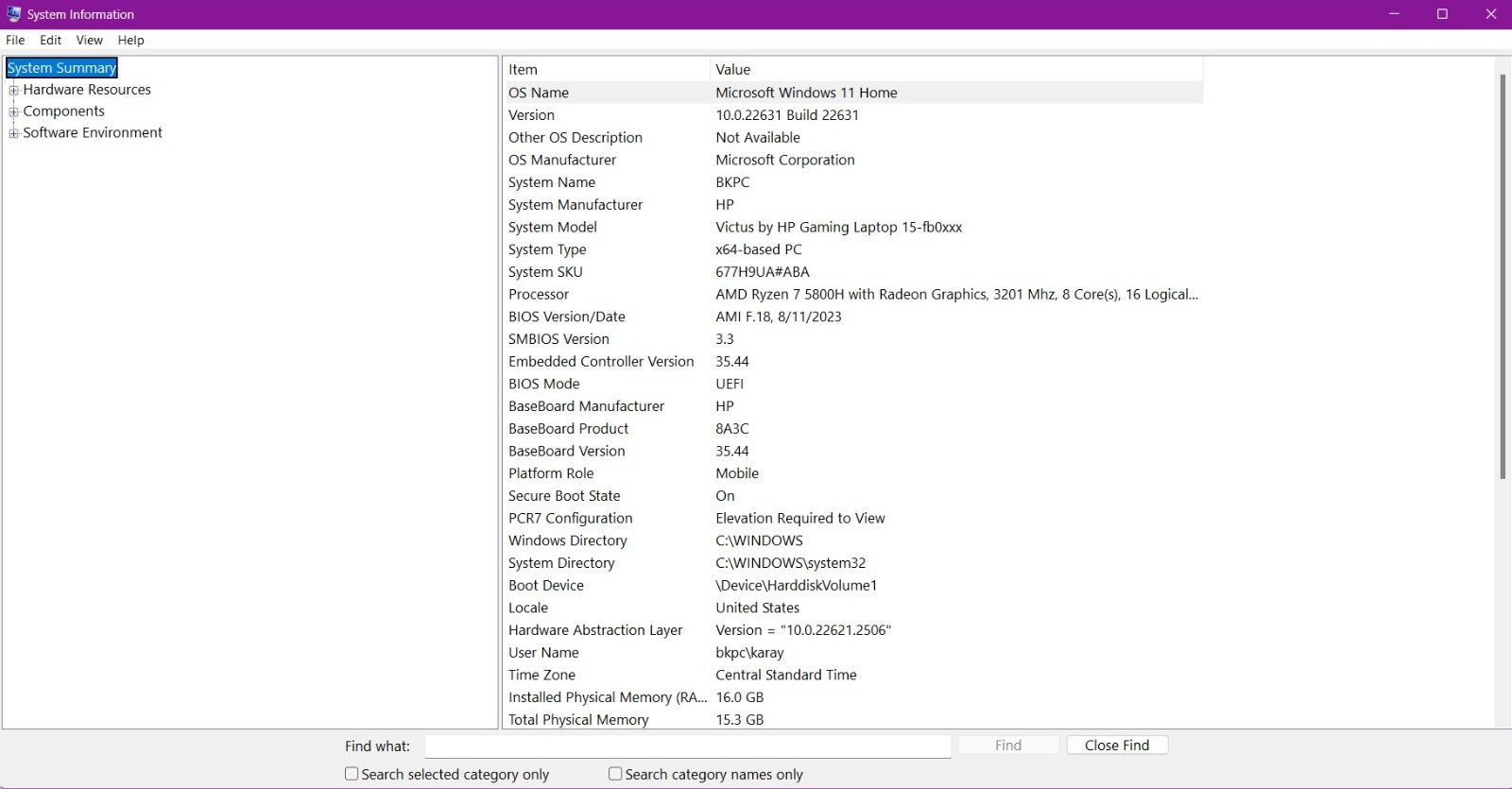Select the Secure Boot State row
Image resolution: width=1512 pixels, height=789 pixels.
tap(852, 496)
